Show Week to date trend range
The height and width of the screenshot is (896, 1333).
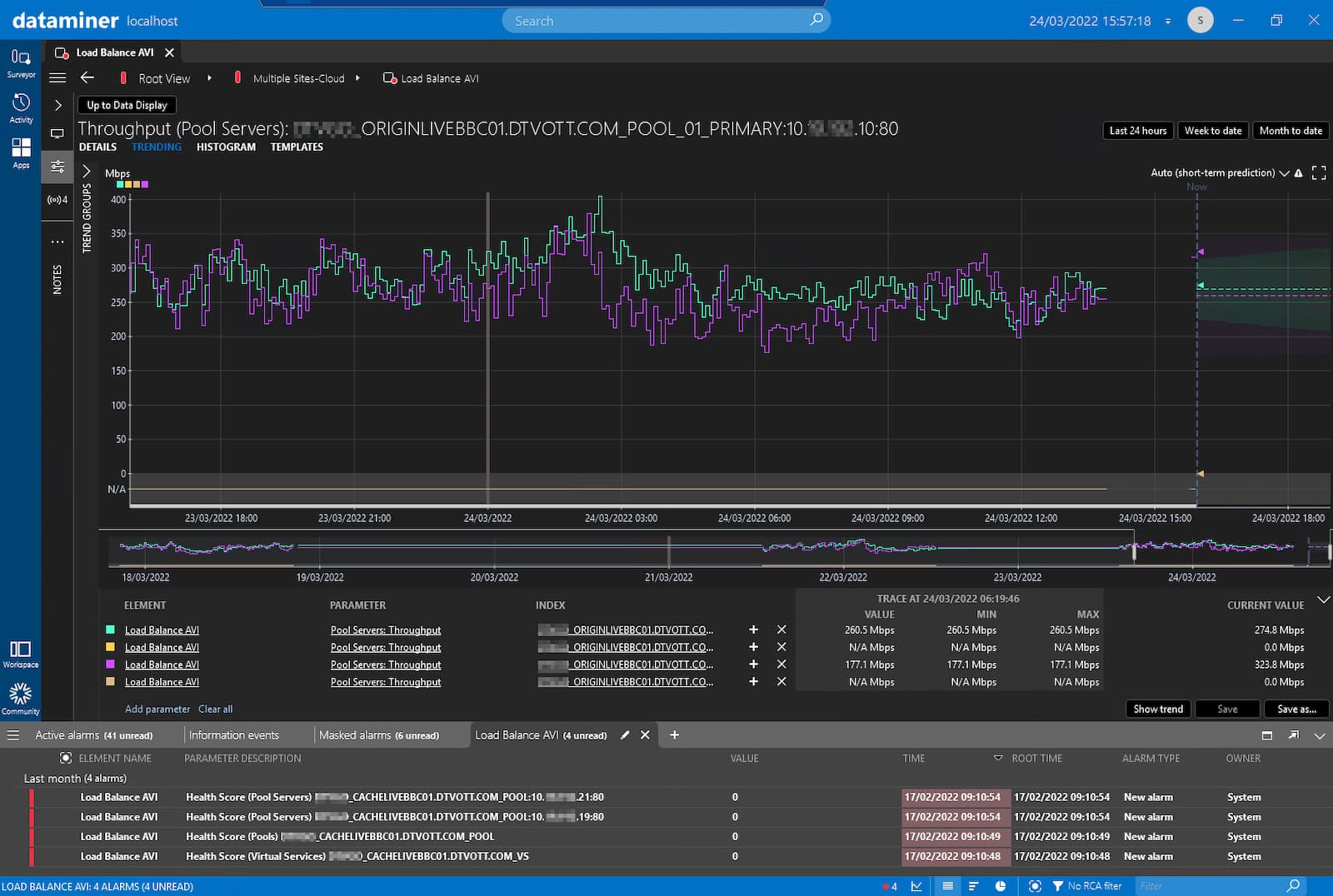1213,131
